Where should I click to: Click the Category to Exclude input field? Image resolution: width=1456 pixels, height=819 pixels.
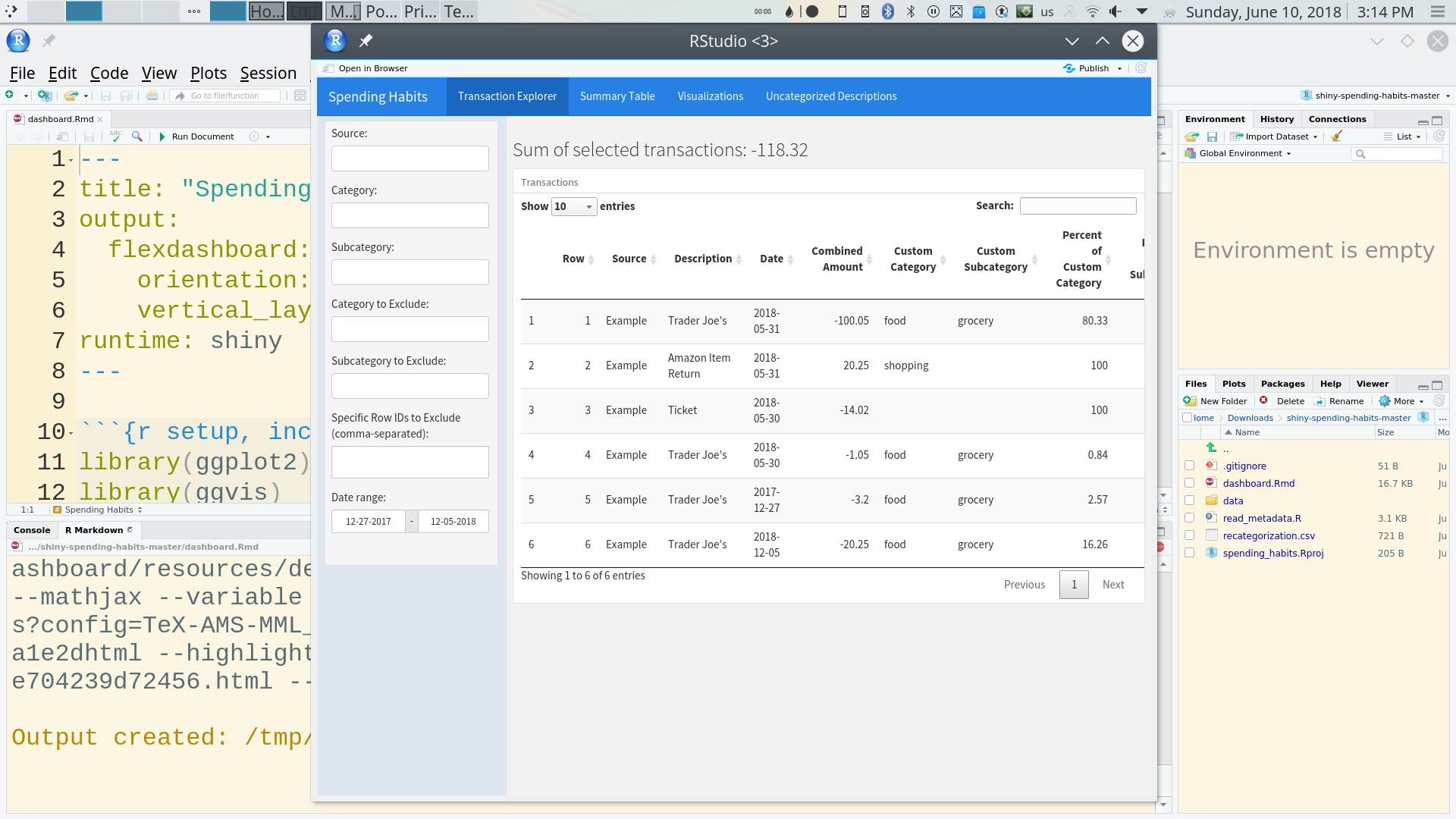coord(410,329)
